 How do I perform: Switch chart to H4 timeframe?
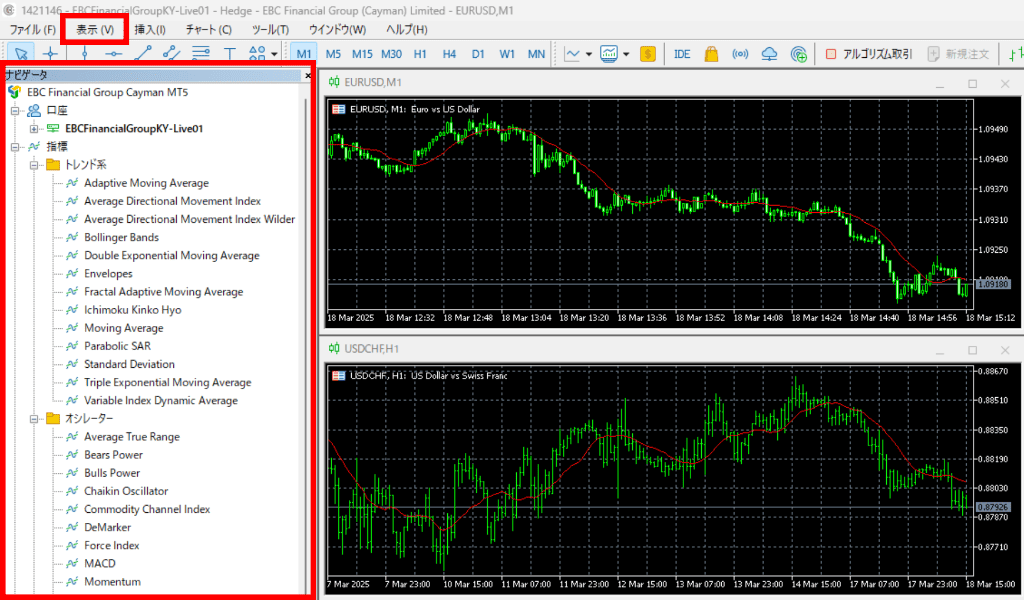pos(449,54)
